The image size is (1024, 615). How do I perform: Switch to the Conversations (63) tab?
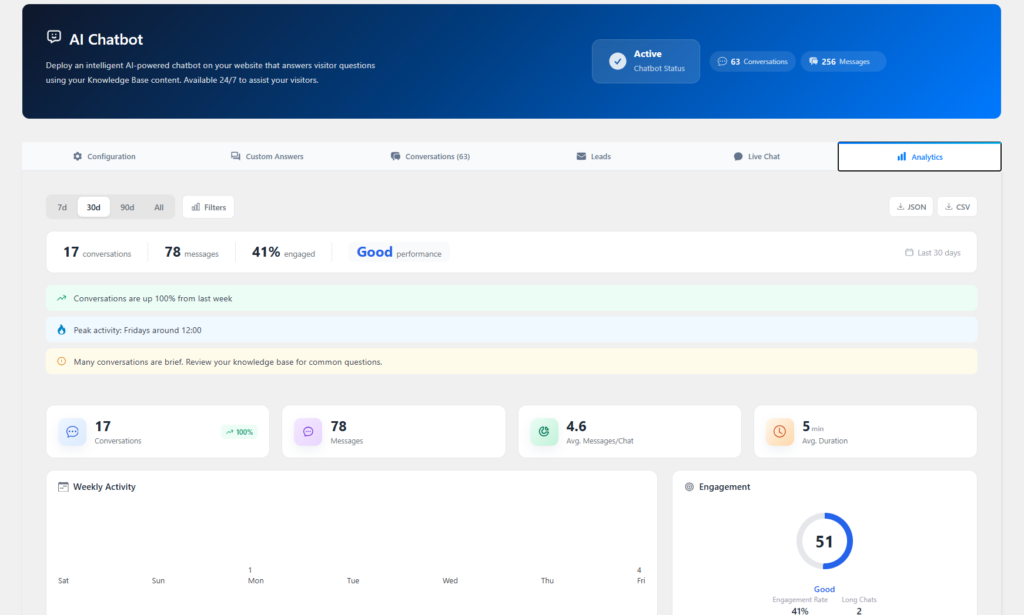pos(430,156)
